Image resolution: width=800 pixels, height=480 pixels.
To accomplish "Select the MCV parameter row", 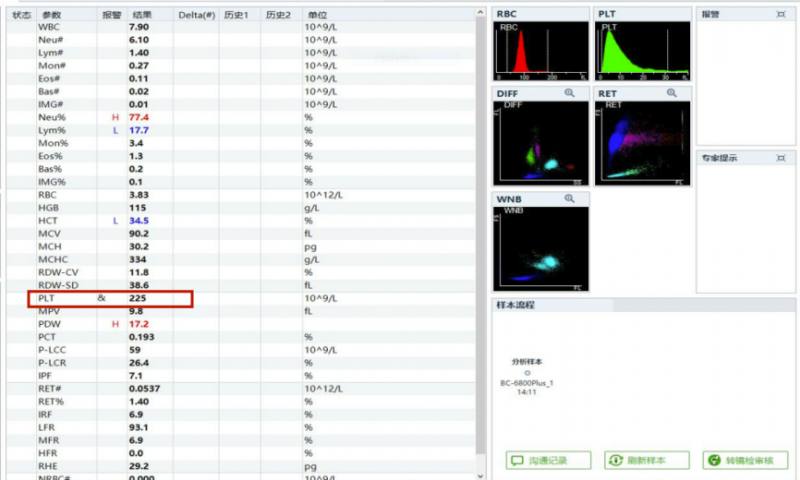I will (241, 234).
